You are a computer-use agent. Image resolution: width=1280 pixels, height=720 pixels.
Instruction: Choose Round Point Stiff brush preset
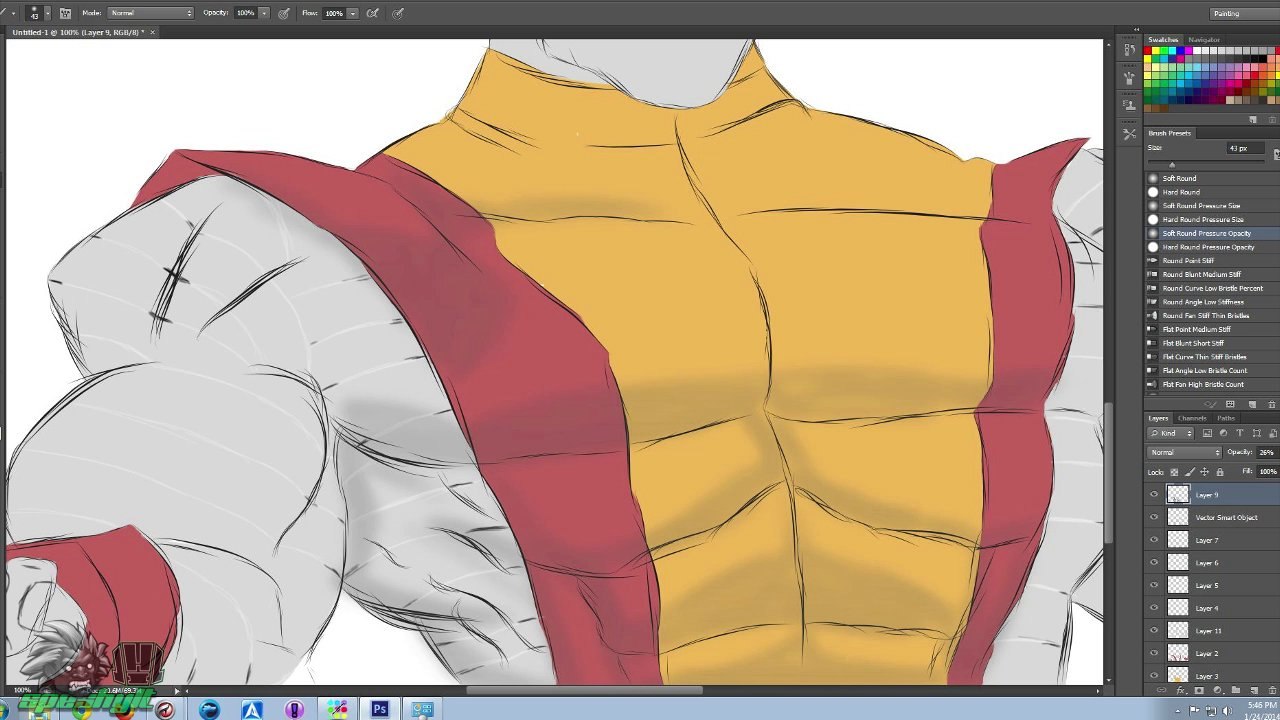click(1188, 261)
